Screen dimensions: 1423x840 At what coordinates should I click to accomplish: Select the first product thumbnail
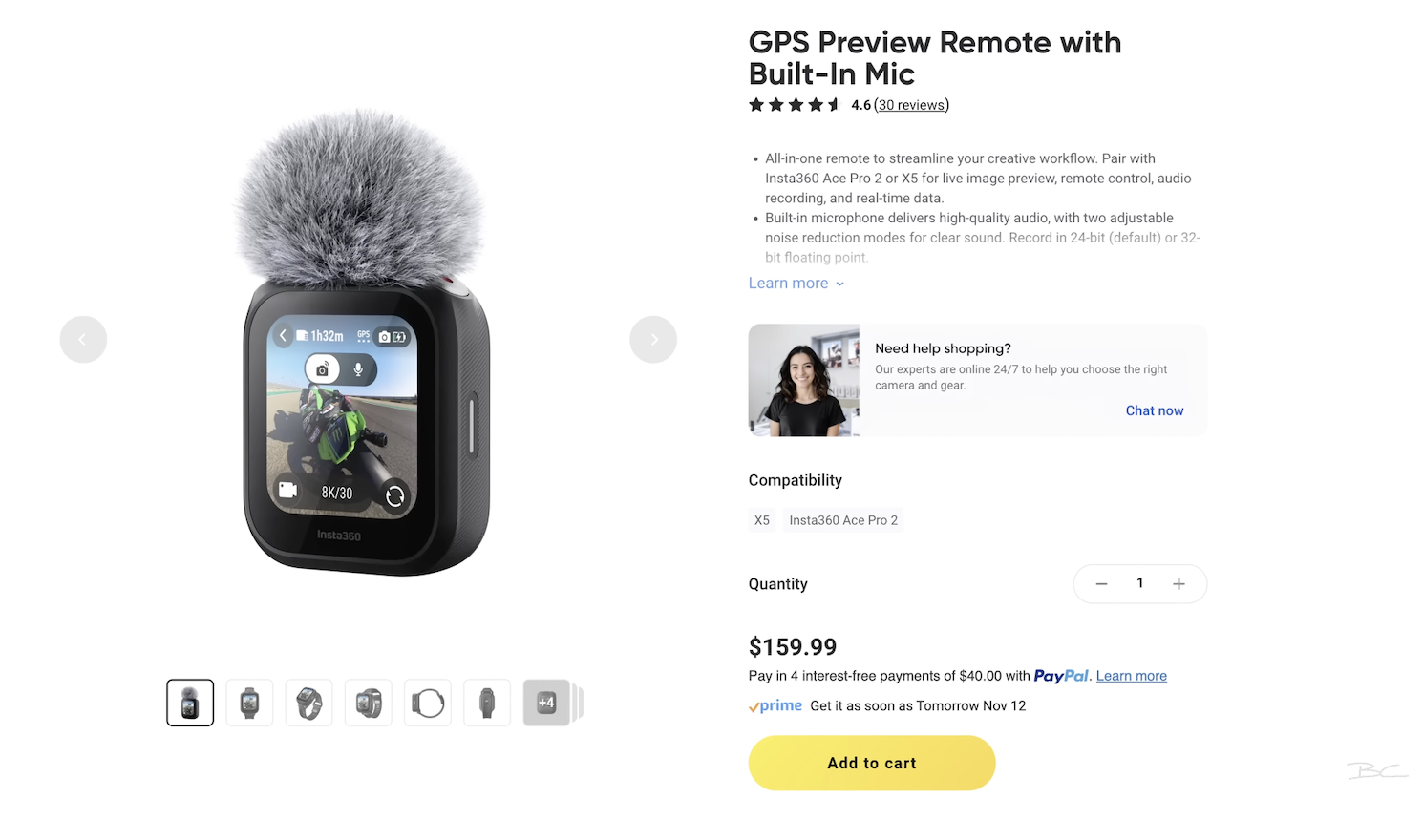190,703
